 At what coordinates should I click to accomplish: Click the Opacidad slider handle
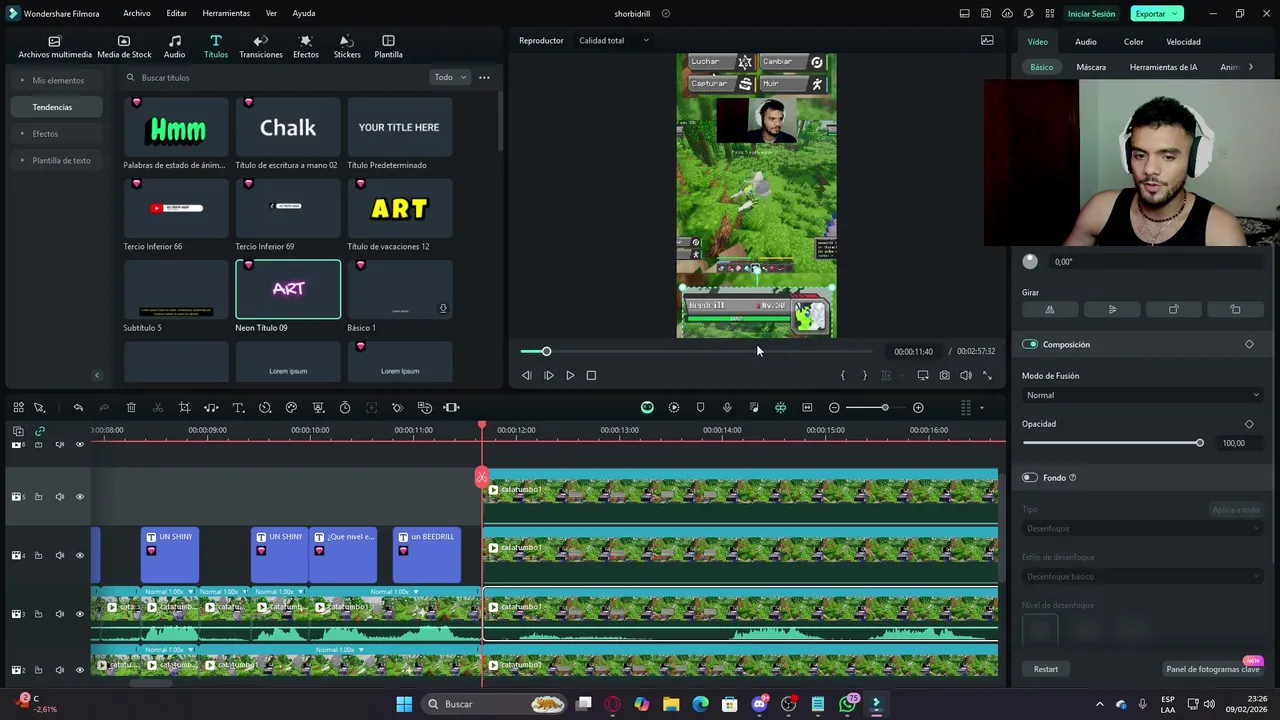1200,443
